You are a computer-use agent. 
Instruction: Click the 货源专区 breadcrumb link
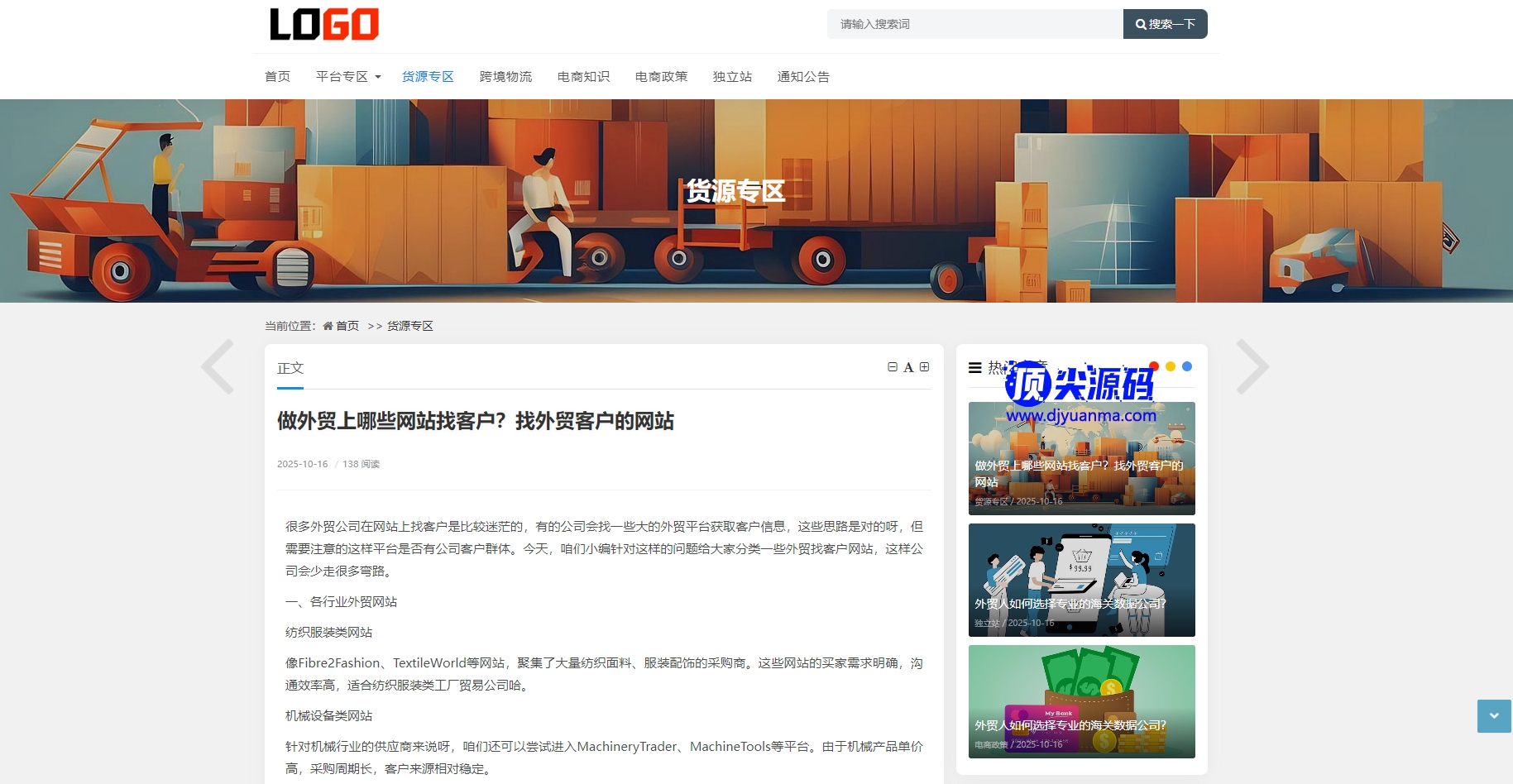(410, 326)
